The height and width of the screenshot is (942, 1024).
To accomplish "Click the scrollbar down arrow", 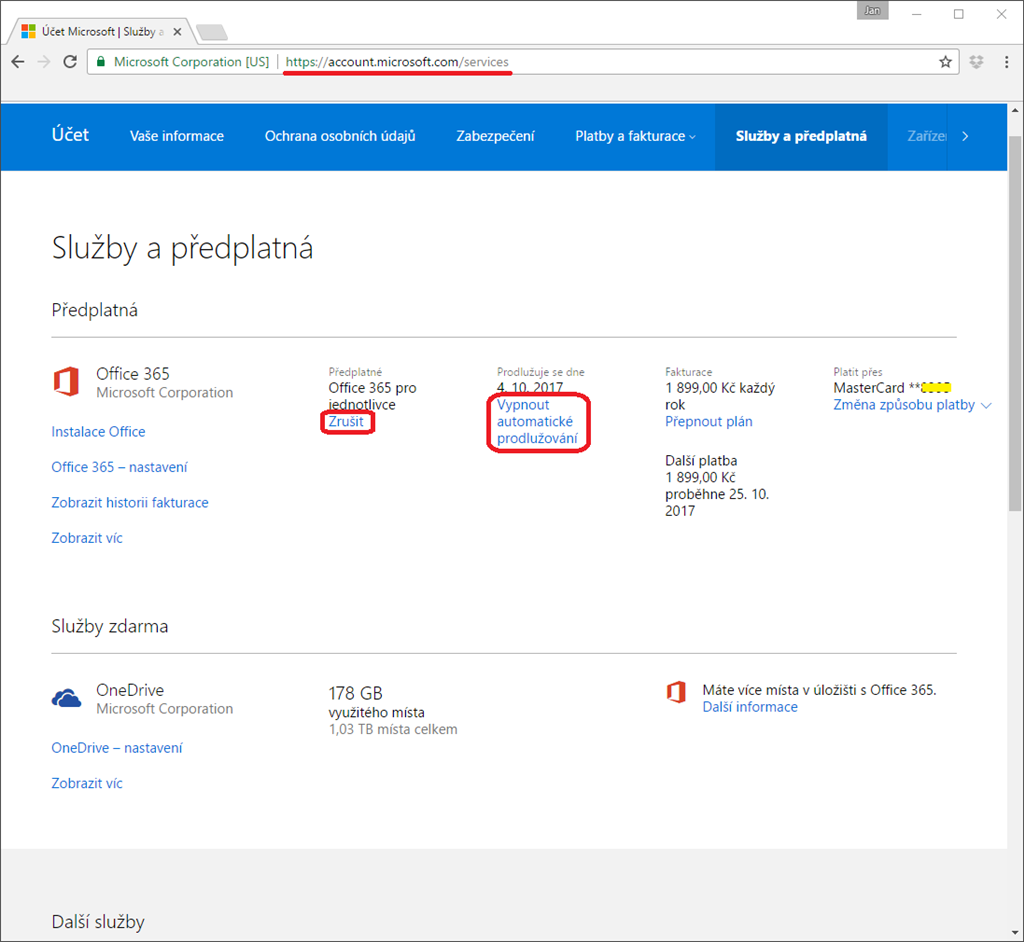I will point(1015,933).
